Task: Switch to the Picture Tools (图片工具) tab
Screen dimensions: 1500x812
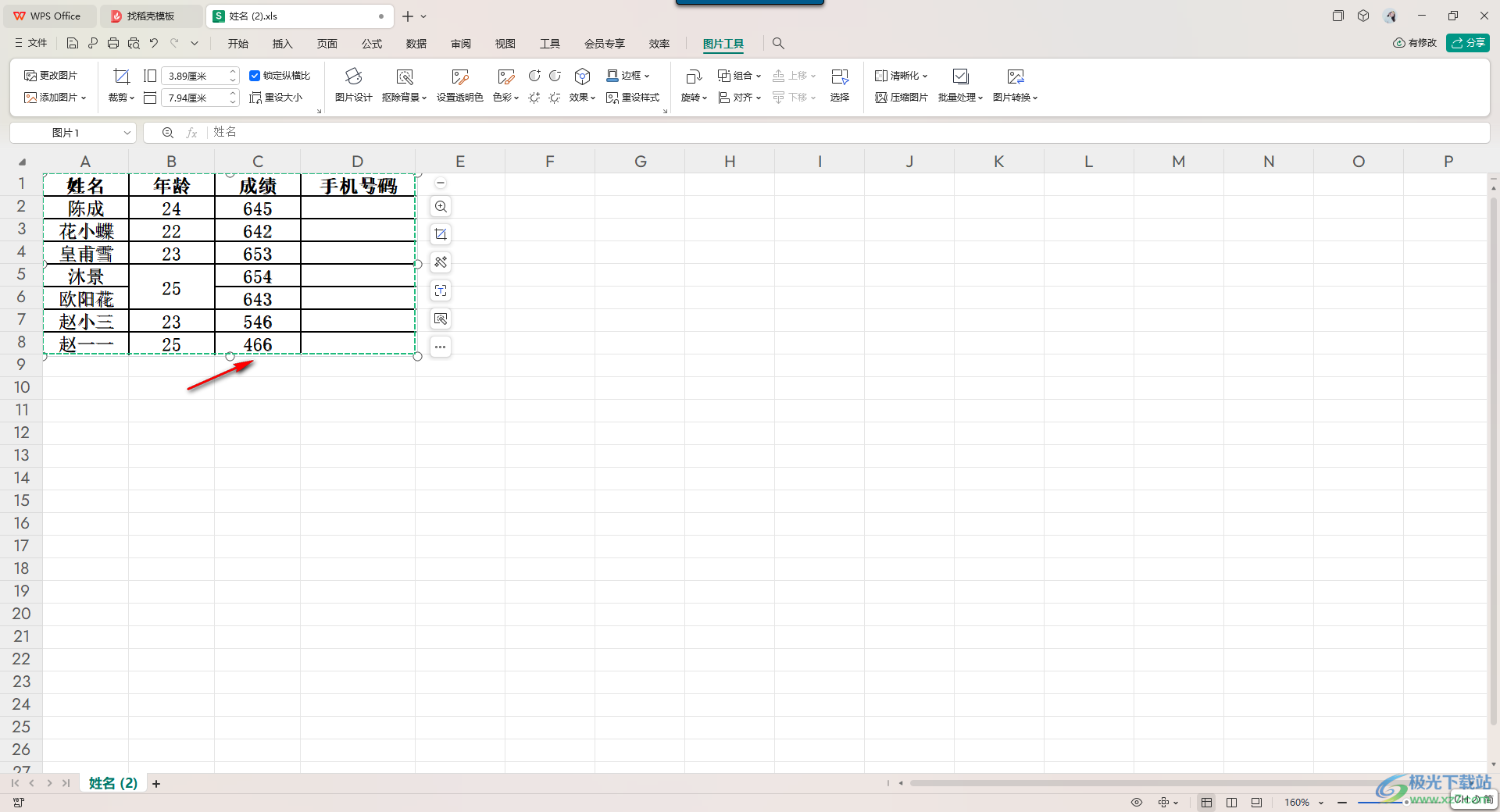Action: 723,44
